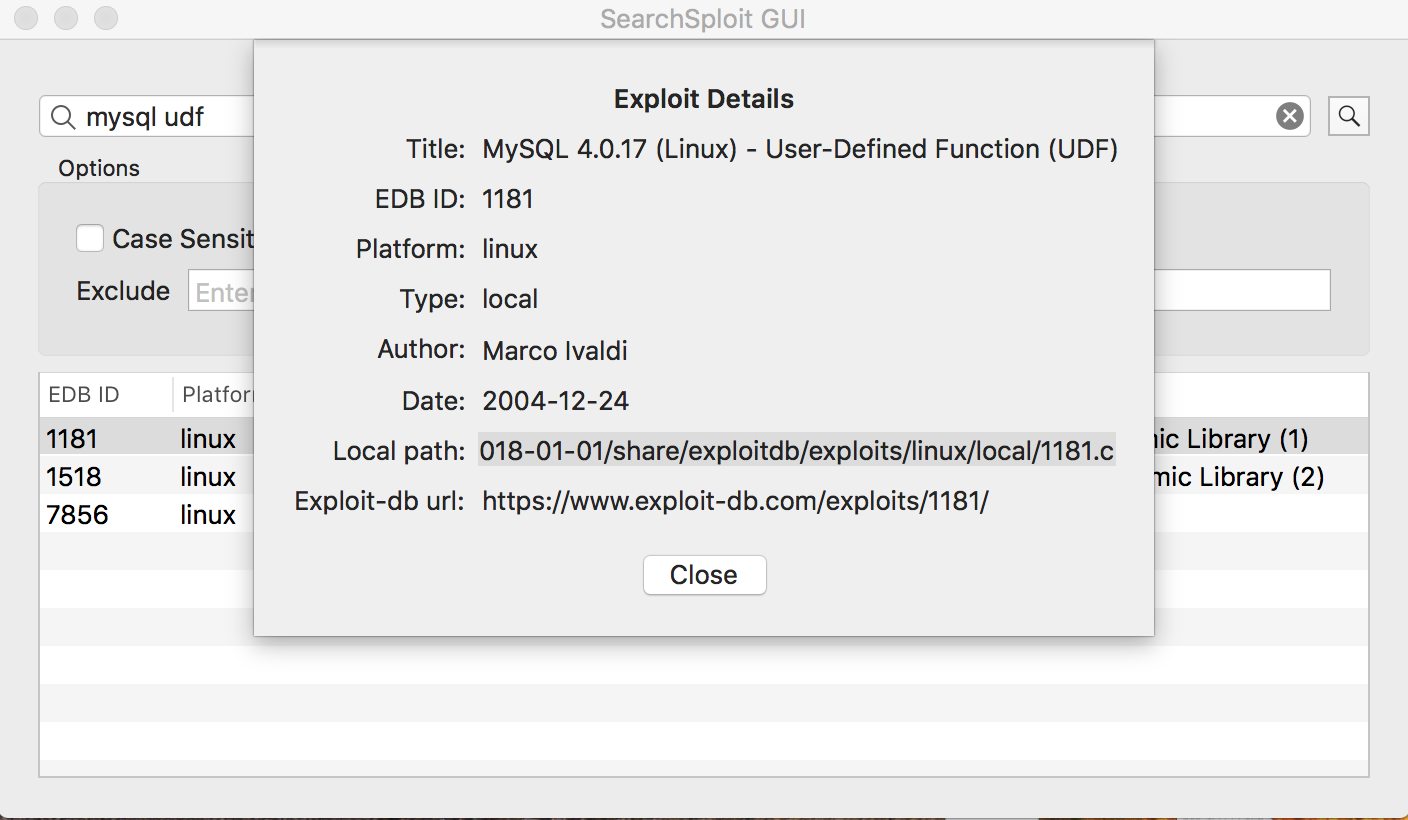Click the Type value 'local'
Viewport: 1408px width, 820px height.
pyautogui.click(x=510, y=299)
